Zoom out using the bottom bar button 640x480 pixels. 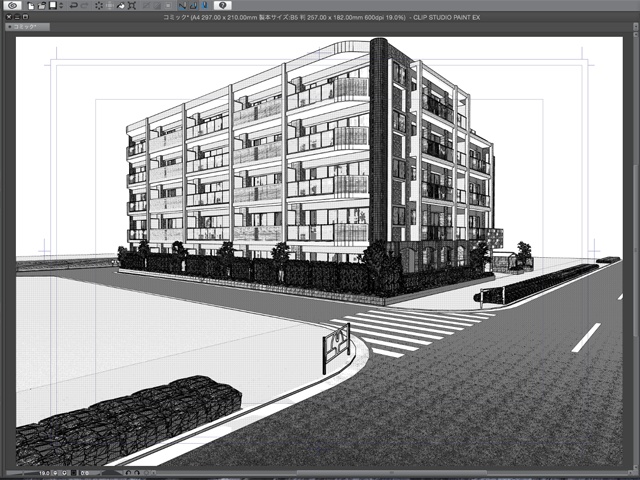point(55,473)
